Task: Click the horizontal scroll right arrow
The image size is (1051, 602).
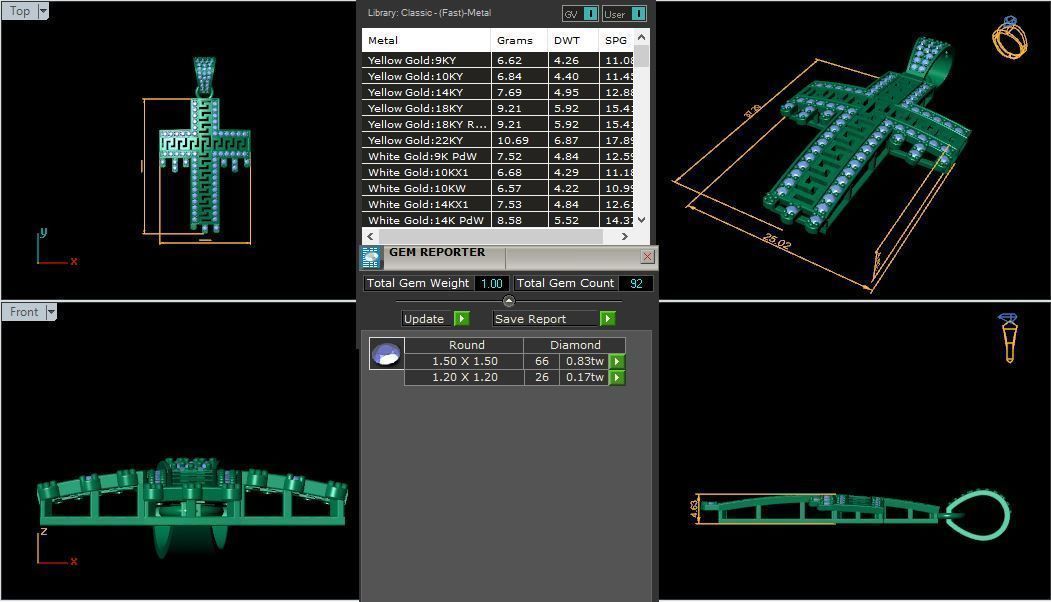Action: pos(625,236)
